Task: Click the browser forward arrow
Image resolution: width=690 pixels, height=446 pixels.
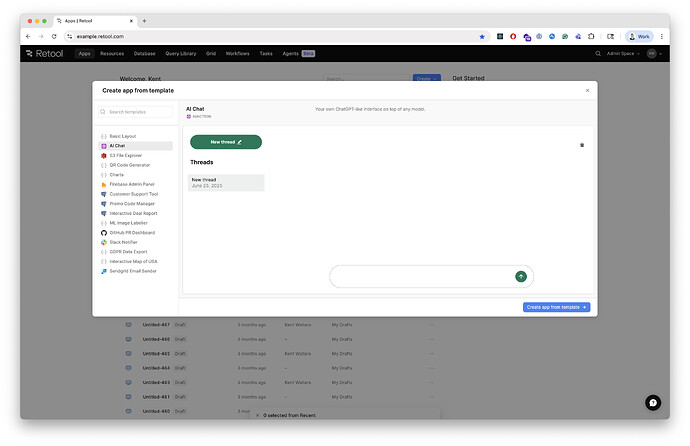Action: pos(41,37)
